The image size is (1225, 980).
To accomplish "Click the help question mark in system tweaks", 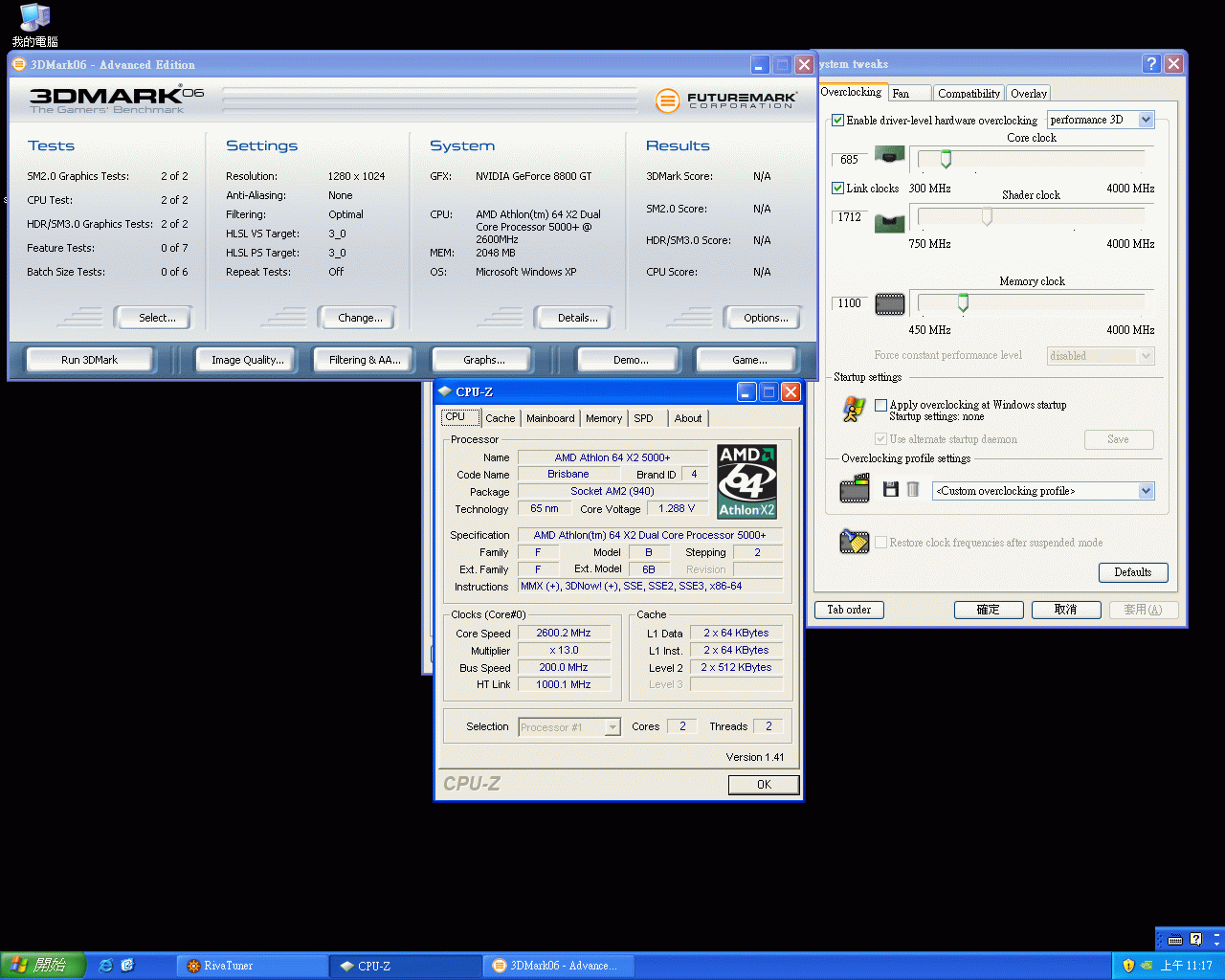I will [1151, 64].
